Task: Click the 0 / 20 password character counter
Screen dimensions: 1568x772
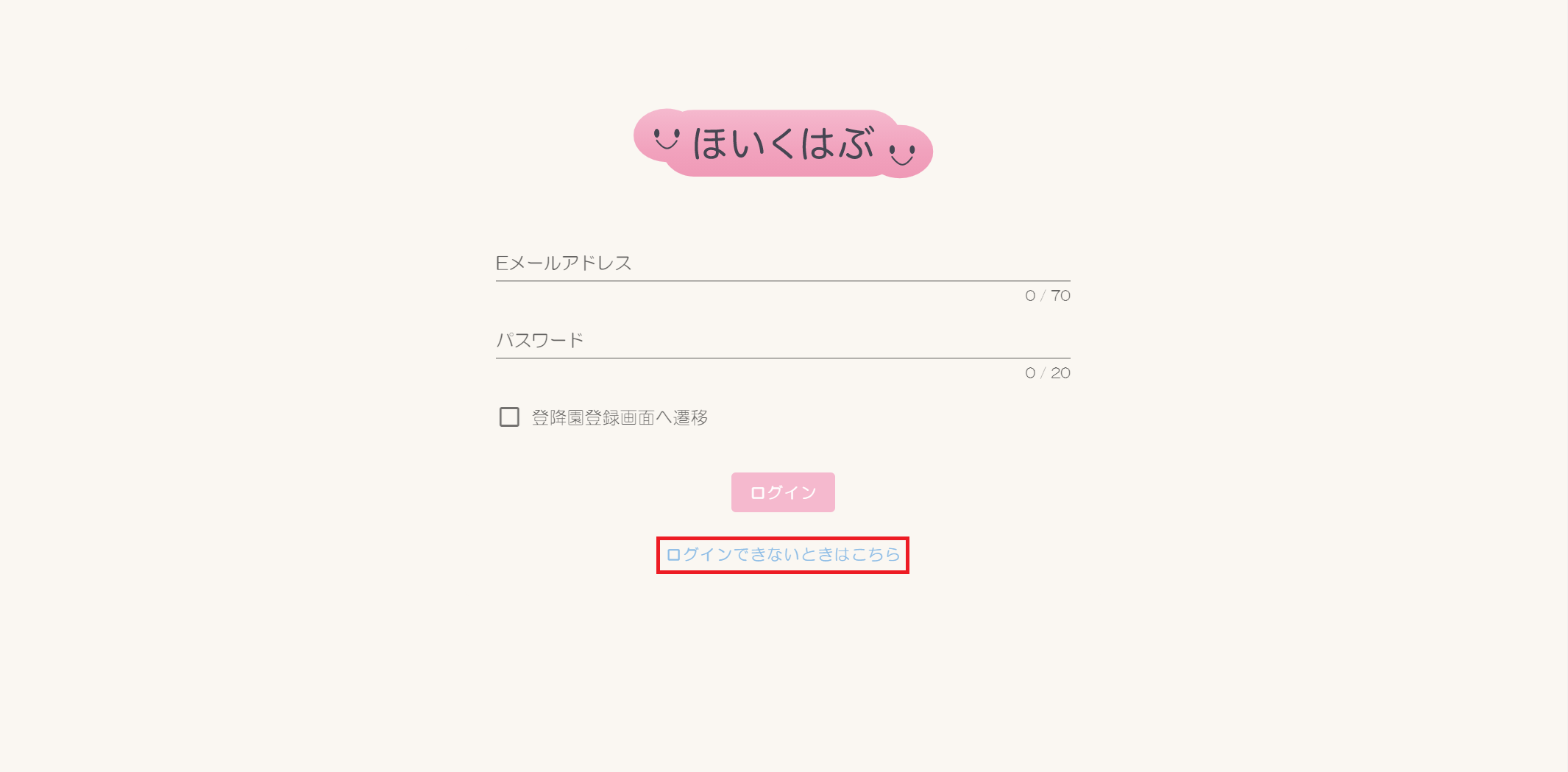Action: pyautogui.click(x=1048, y=373)
